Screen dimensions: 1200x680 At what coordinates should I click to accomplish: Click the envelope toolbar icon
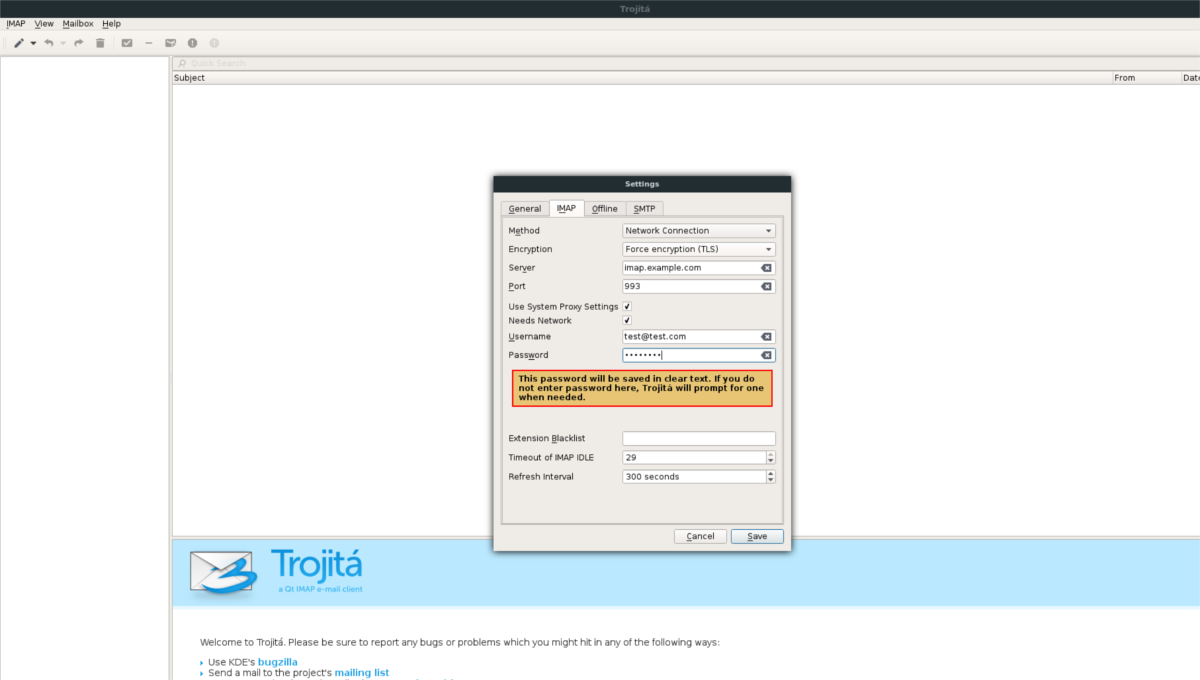[x=171, y=43]
